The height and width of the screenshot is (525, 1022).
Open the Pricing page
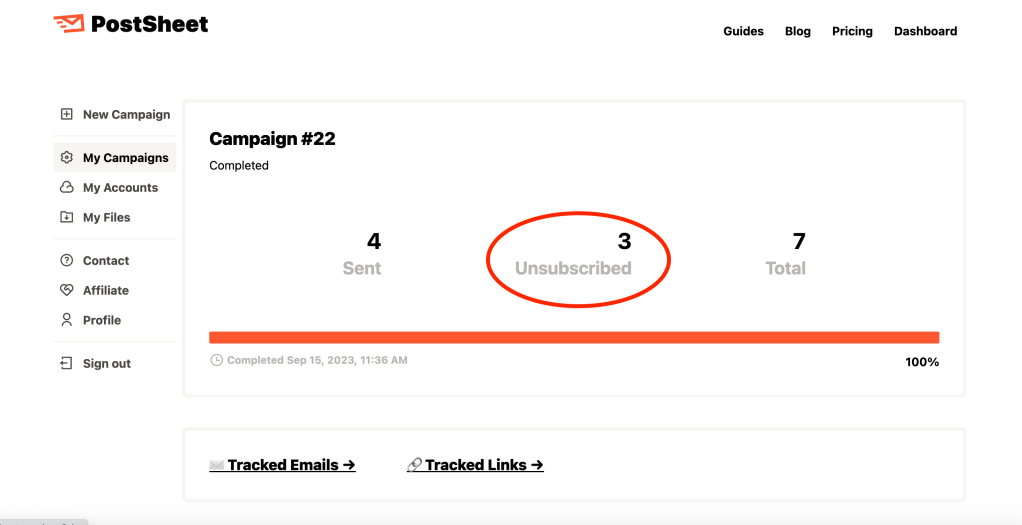click(852, 32)
